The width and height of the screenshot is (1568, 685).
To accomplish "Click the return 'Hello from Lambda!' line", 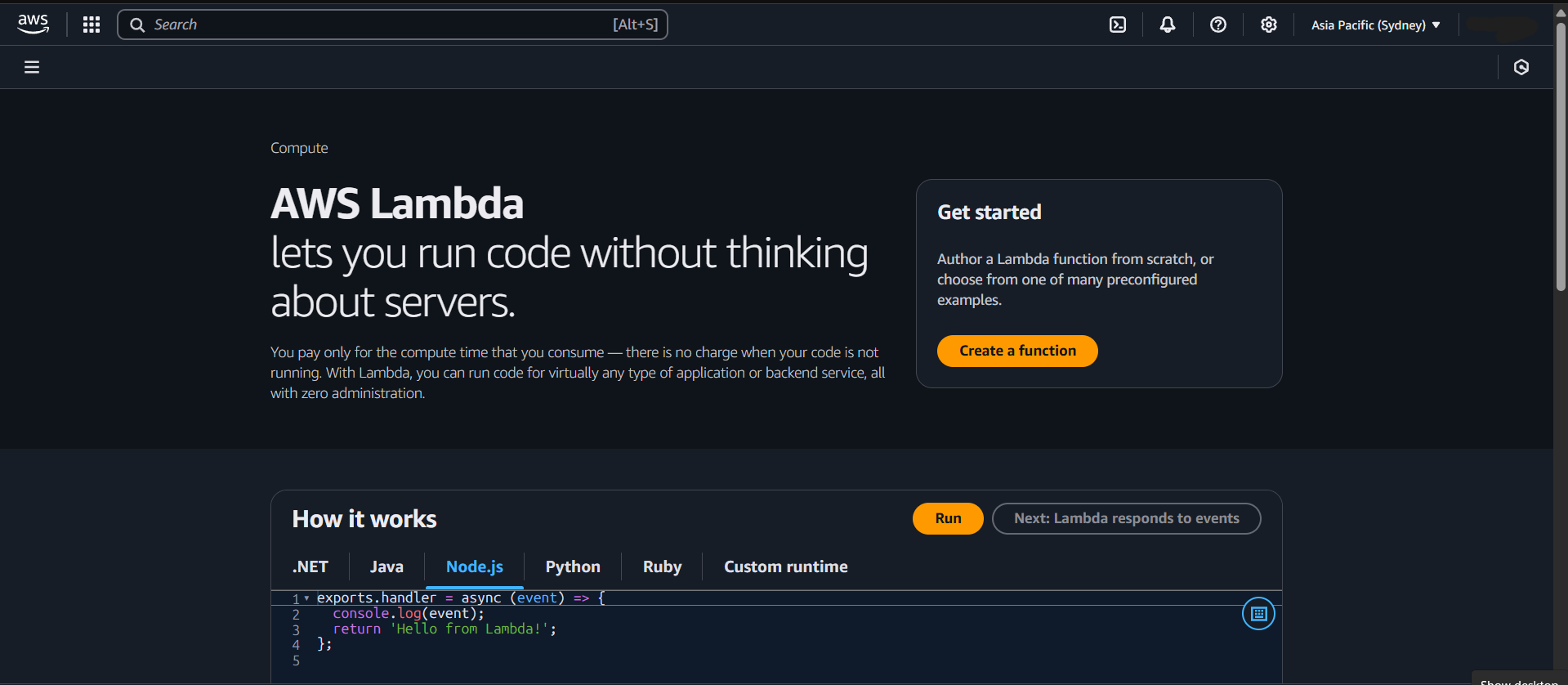I will tap(444, 629).
